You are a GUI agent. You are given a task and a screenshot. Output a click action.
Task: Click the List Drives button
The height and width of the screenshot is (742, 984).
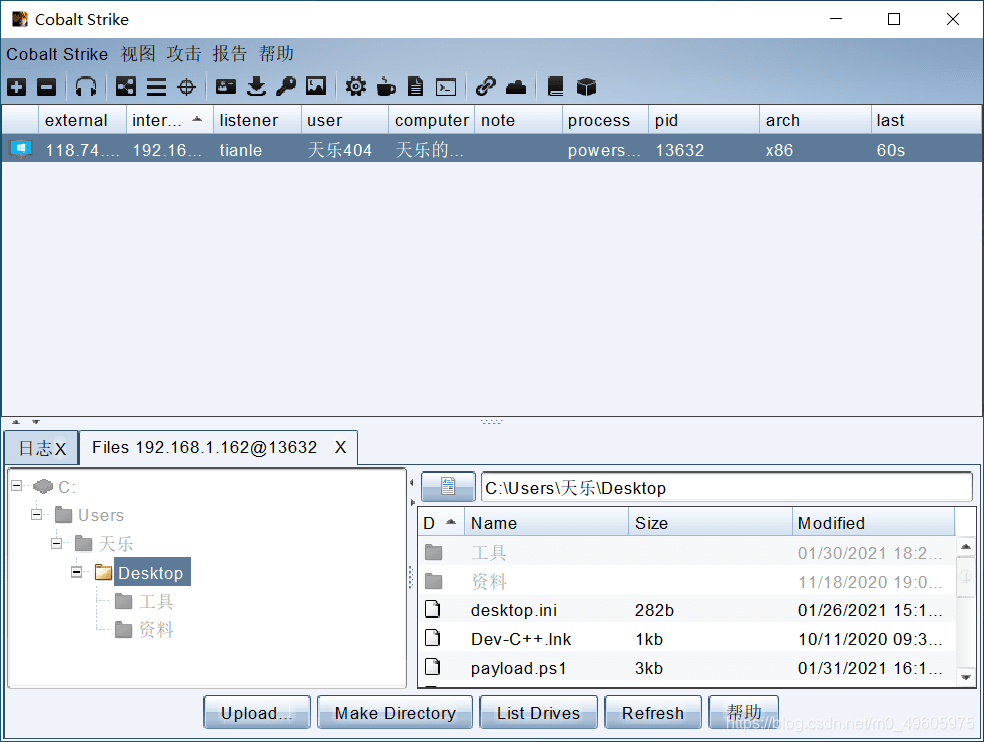point(538,712)
